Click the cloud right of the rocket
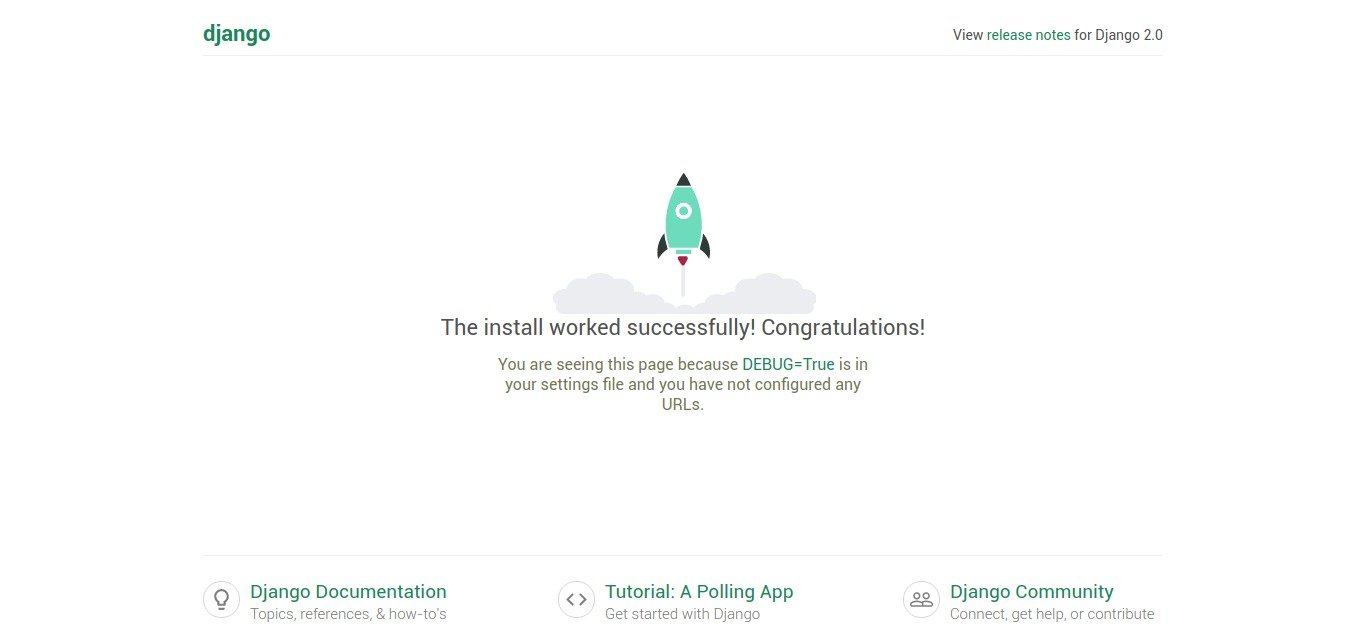Viewport: 1351px width, 631px height. pyautogui.click(x=770, y=294)
